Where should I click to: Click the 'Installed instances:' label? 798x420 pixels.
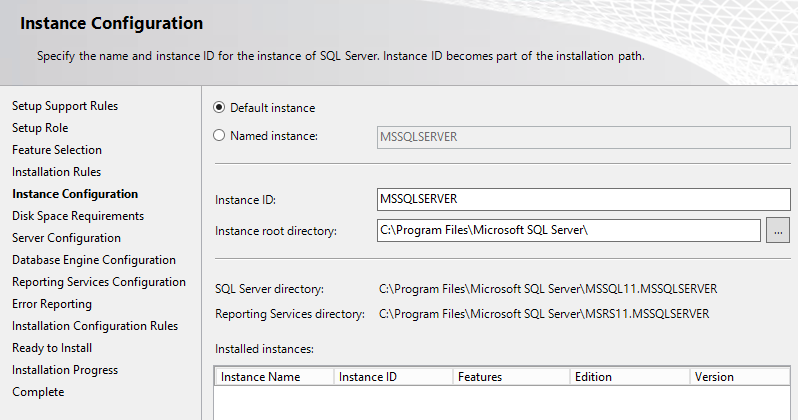click(264, 349)
